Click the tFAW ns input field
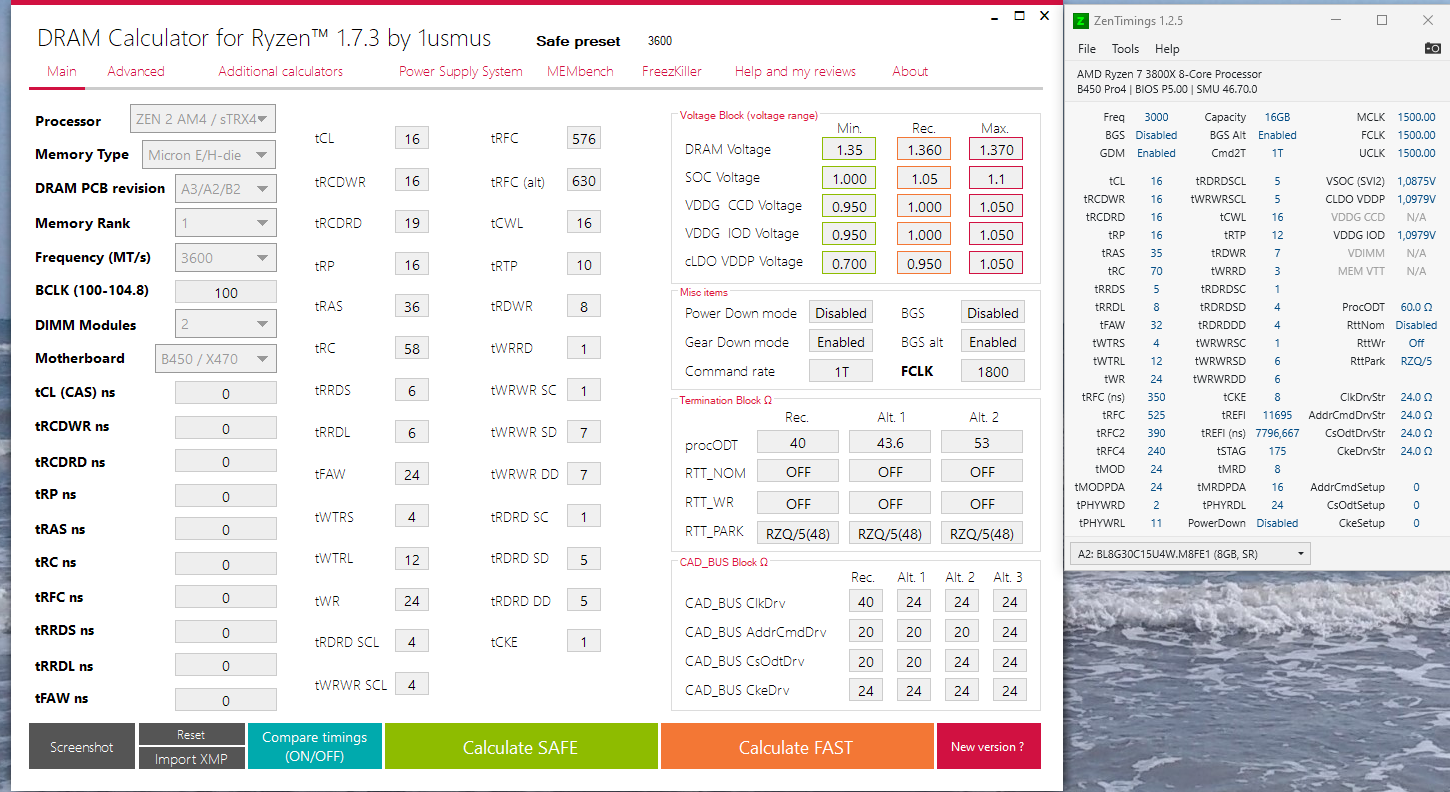The image size is (1450, 792). (x=226, y=700)
